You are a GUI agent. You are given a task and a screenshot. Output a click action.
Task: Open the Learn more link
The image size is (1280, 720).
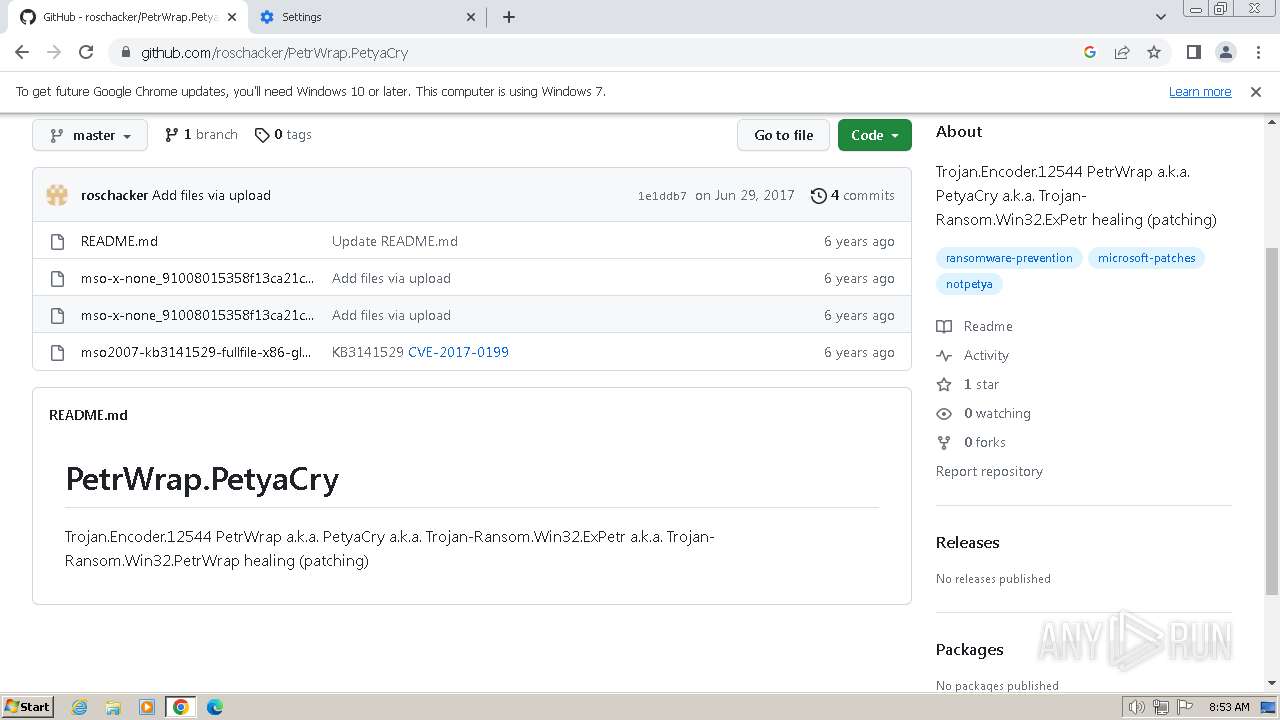[1200, 91]
